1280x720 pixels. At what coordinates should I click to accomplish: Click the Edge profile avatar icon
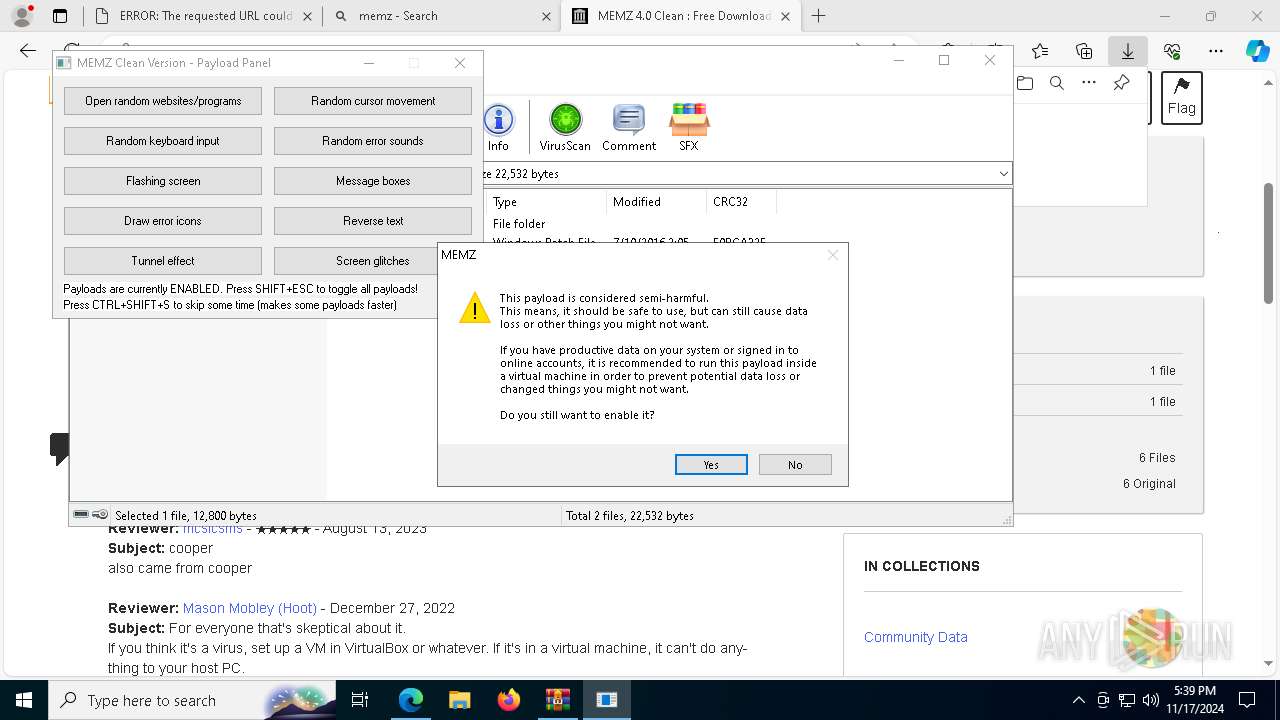22,16
